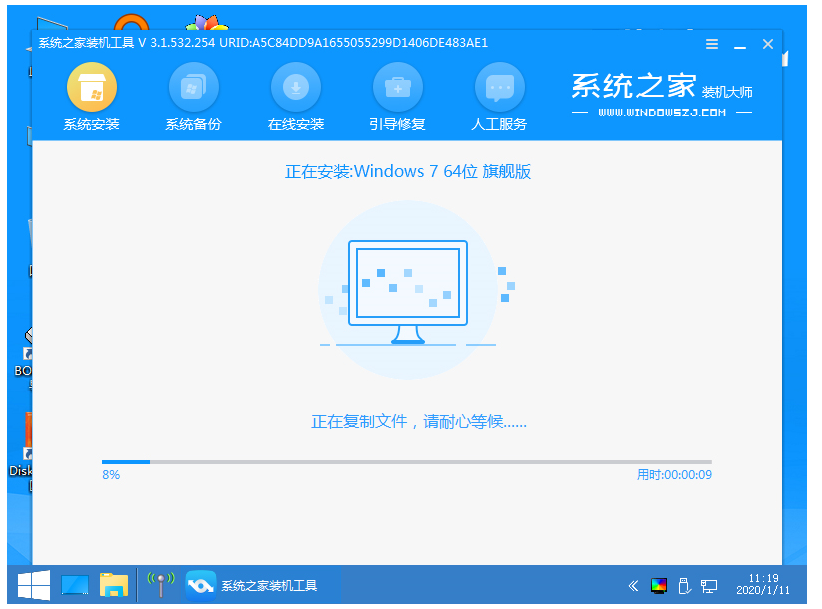Click the wireless network antenna taskbar icon
The height and width of the screenshot is (609, 822).
tap(160, 585)
